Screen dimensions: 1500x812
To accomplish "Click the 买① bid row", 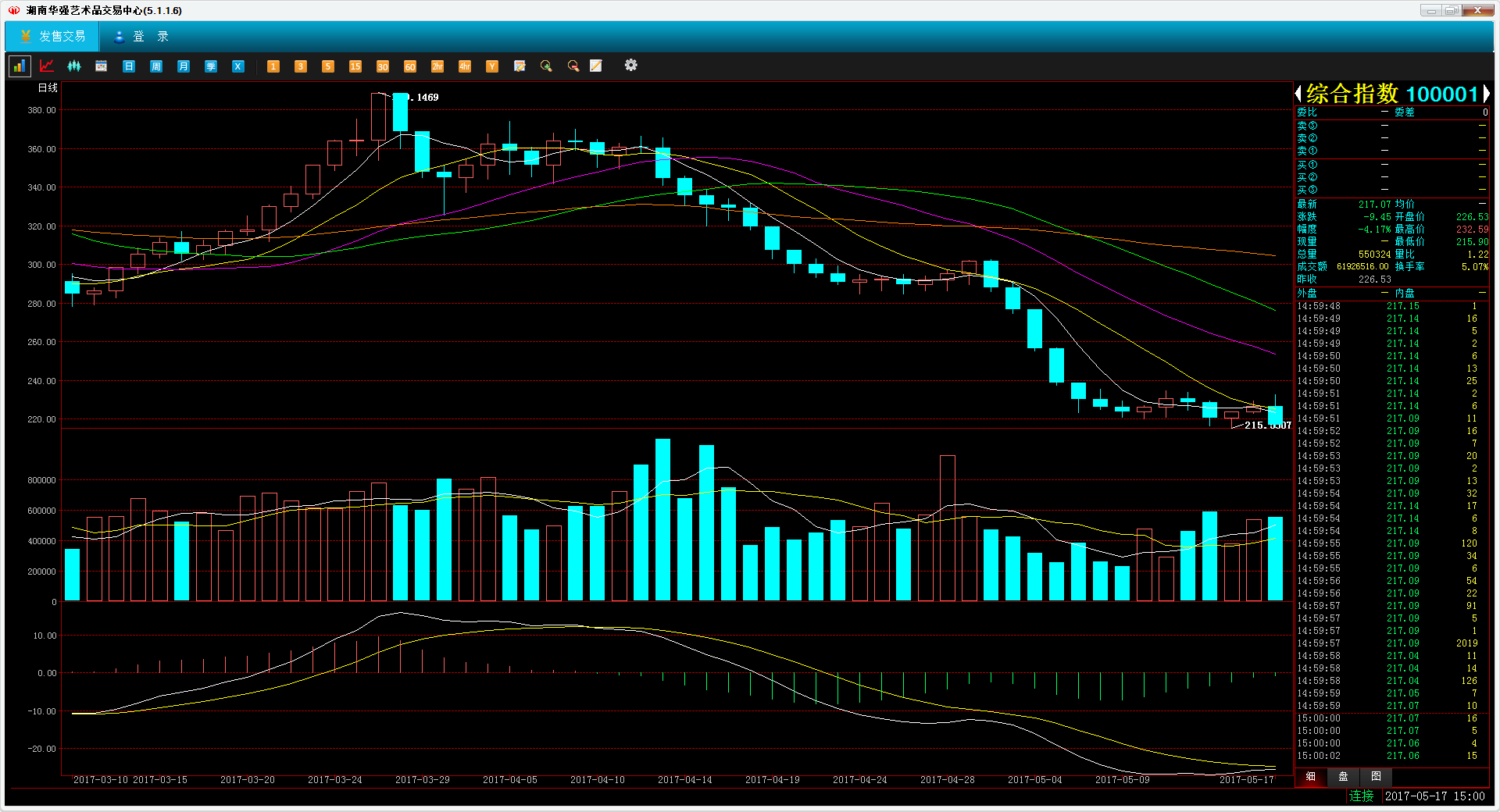I will [1391, 165].
